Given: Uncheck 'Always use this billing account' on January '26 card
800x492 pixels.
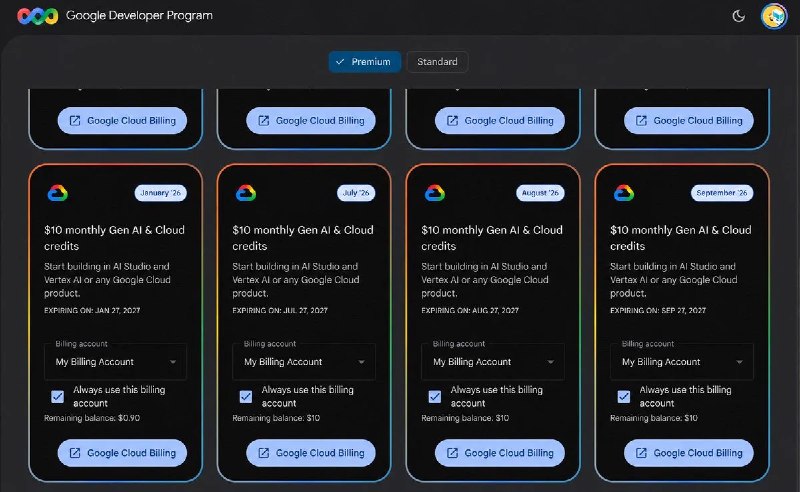Looking at the screenshot, I should 58,397.
